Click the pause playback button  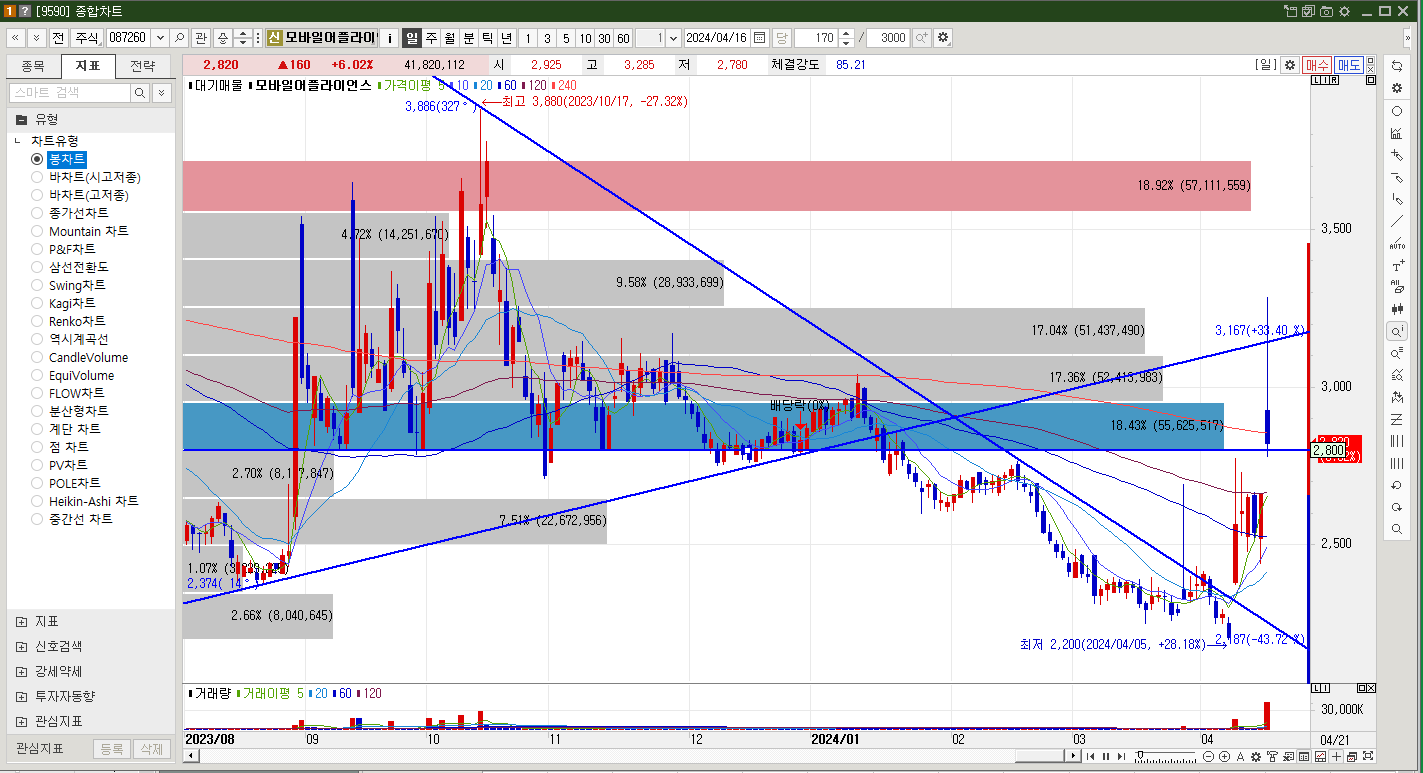1106,756
